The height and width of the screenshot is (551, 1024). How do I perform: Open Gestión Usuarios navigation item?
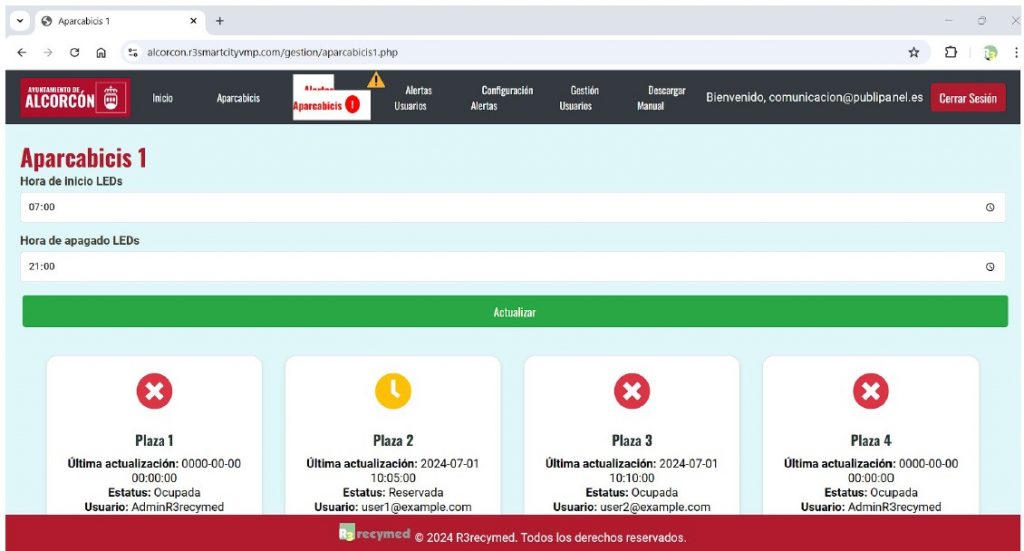pyautogui.click(x=577, y=98)
